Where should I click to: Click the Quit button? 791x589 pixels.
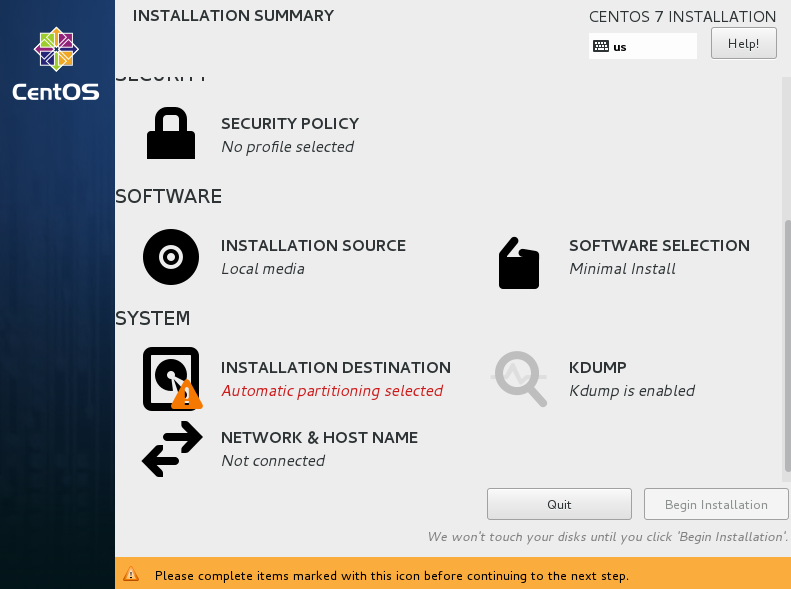click(x=559, y=504)
